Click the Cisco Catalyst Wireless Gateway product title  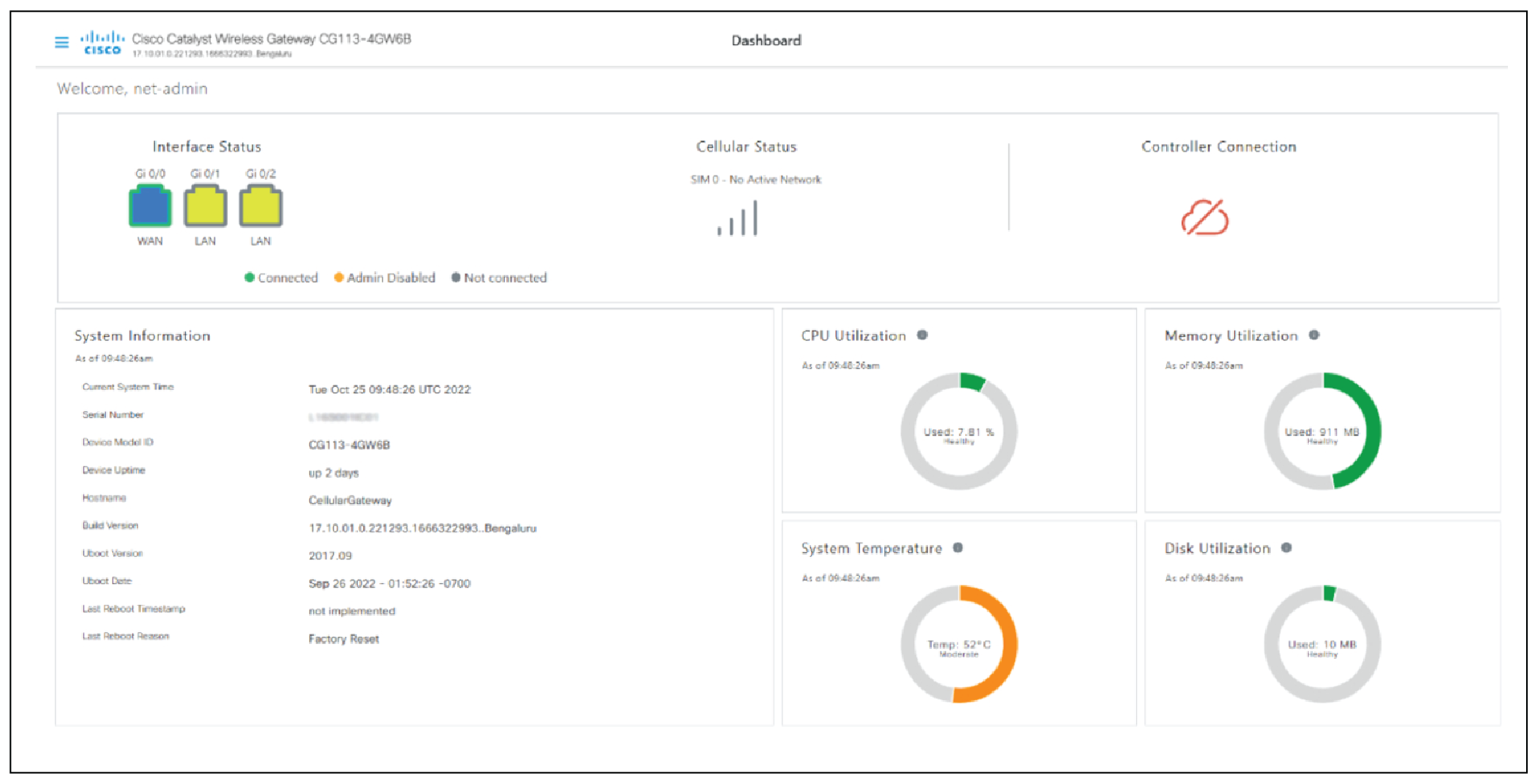(271, 39)
